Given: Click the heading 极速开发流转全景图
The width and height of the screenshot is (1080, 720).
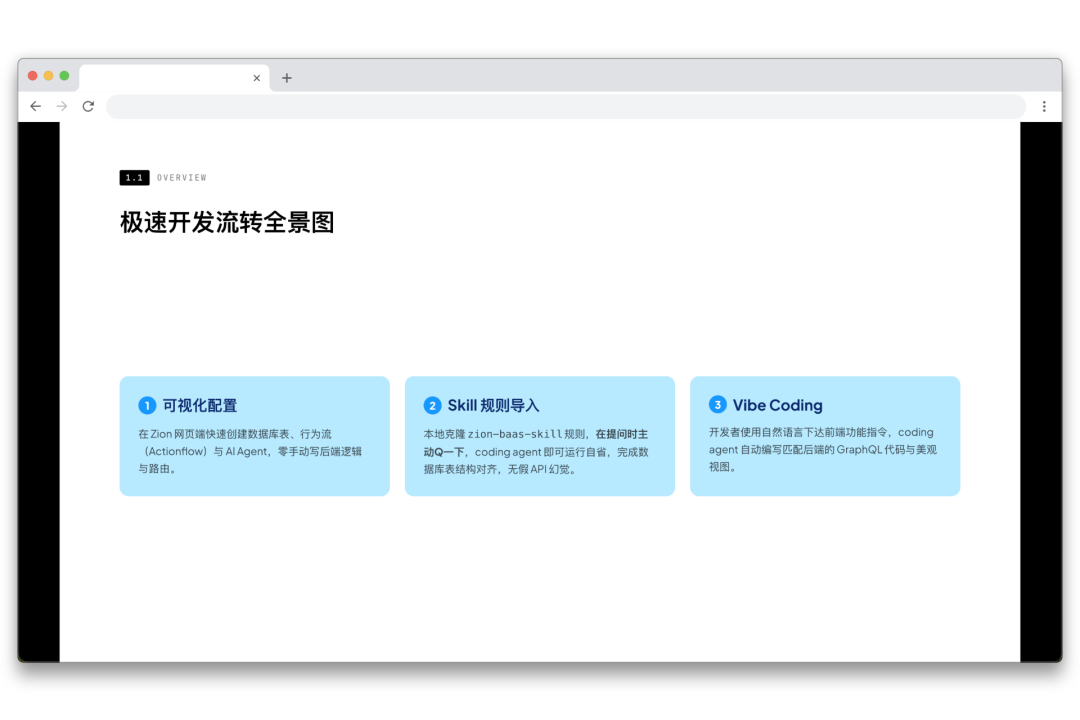Looking at the screenshot, I should (227, 223).
